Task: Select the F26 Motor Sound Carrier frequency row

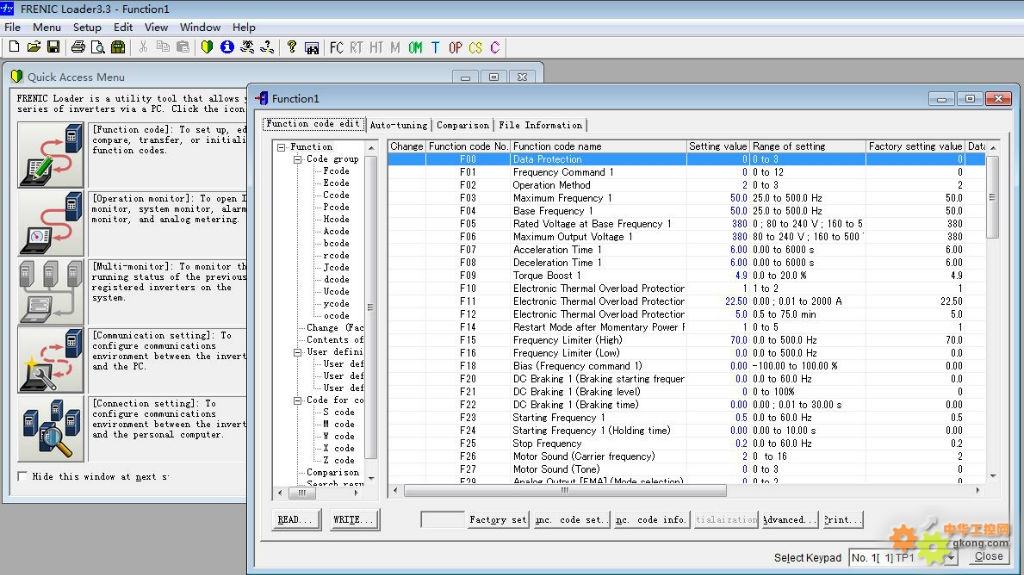Action: pyautogui.click(x=686, y=456)
